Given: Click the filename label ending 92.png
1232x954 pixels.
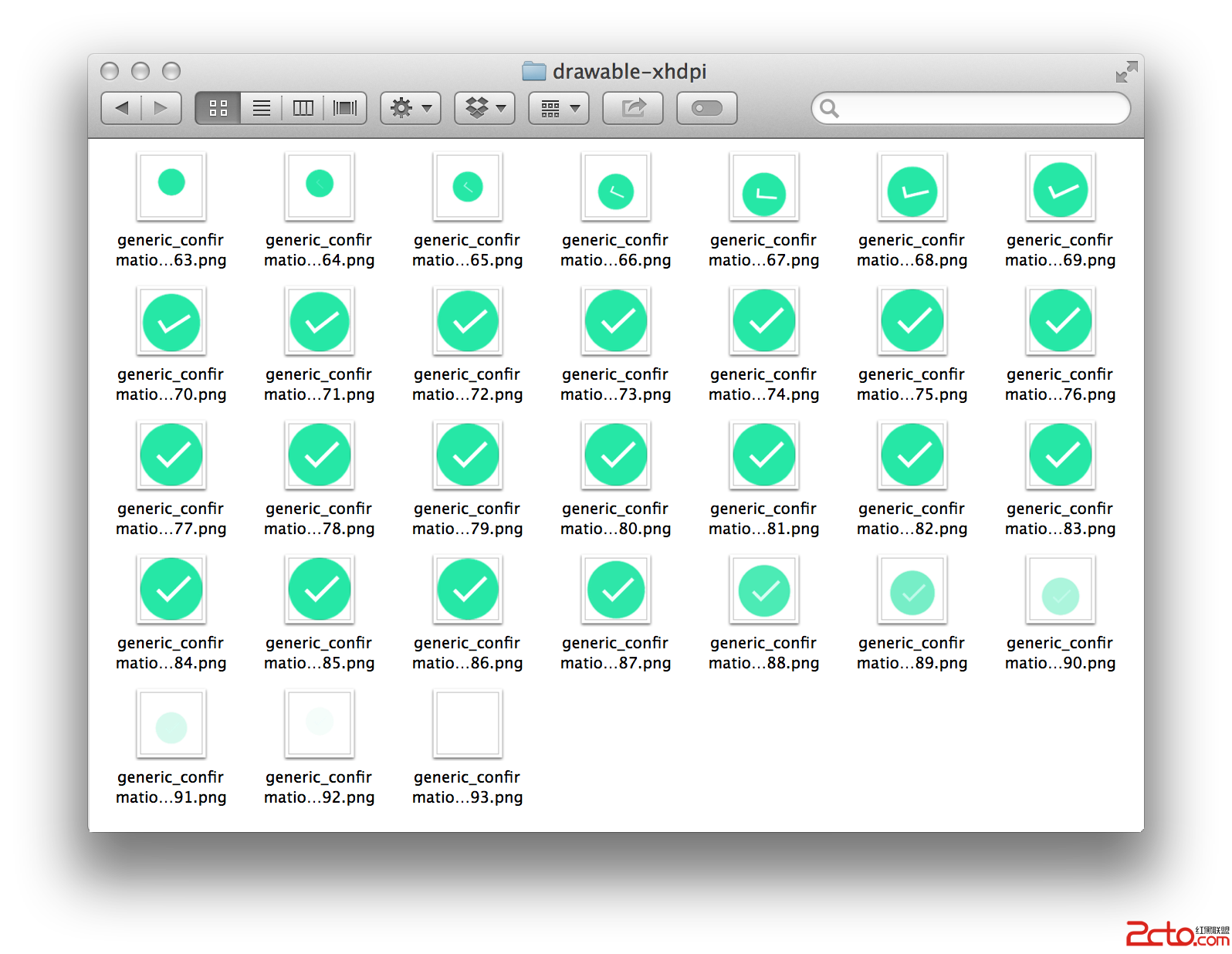Looking at the screenshot, I should 320,787.
